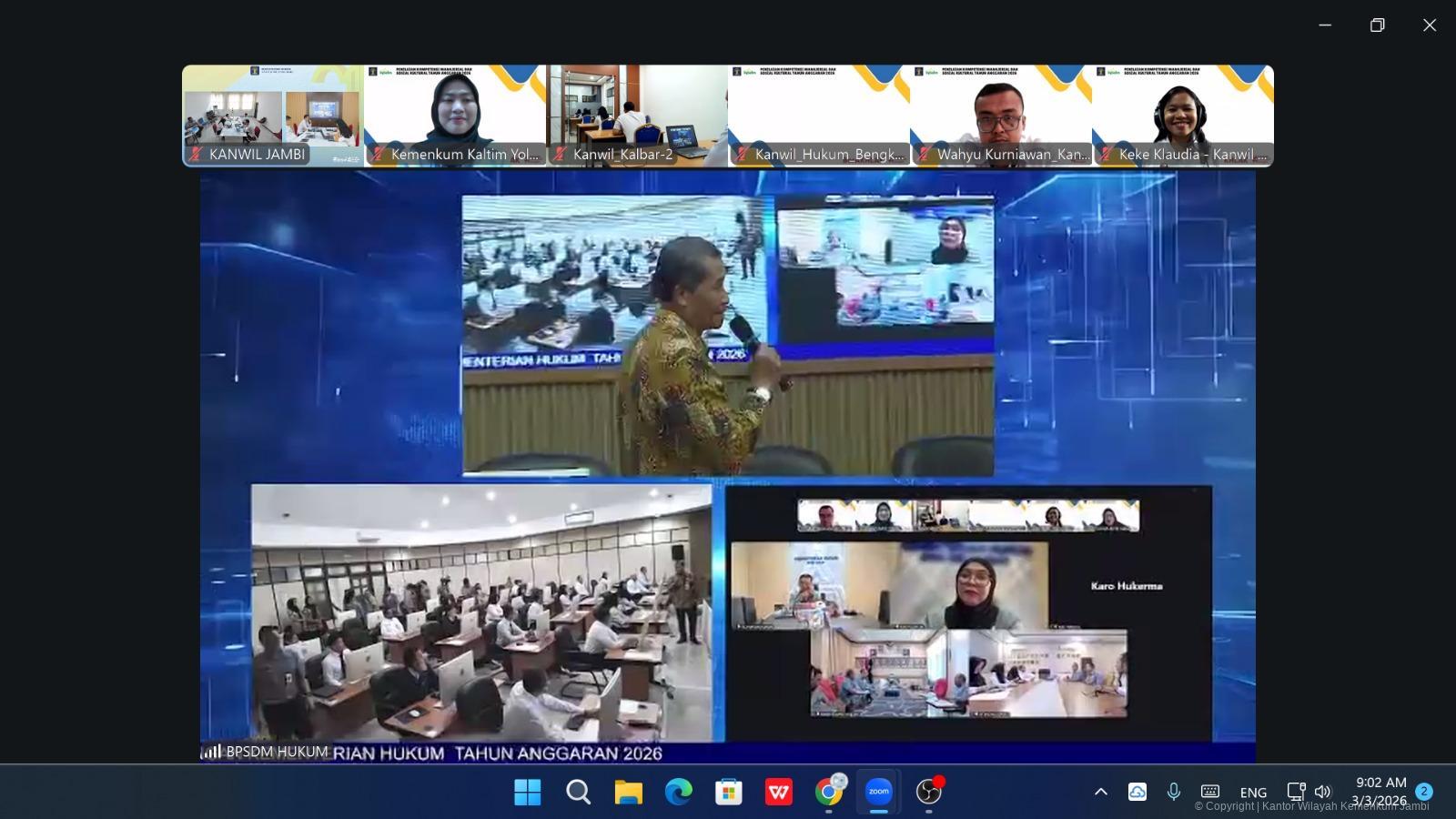Open Microsoft Edge browser

pyautogui.click(x=678, y=792)
